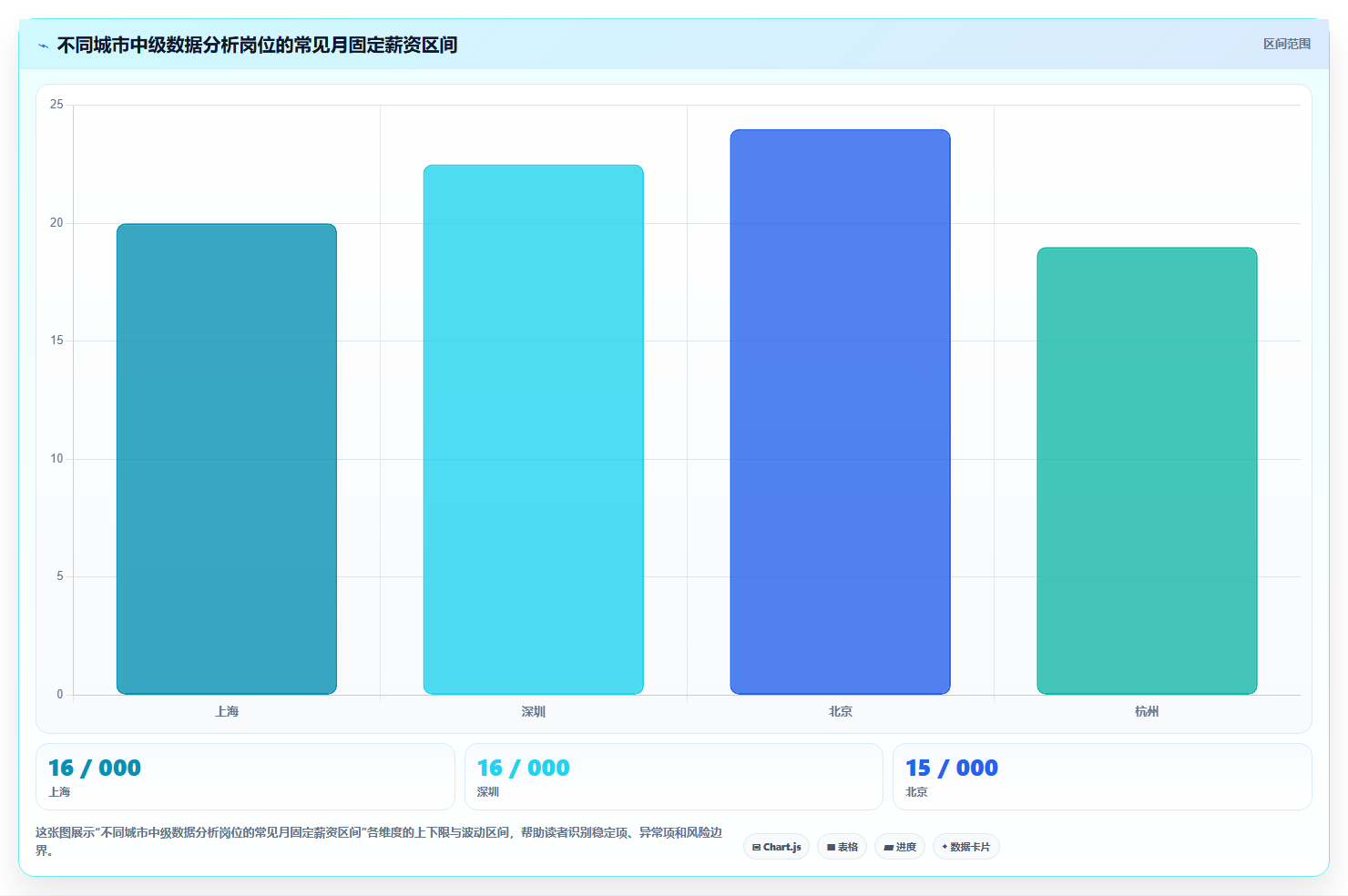Click the 杭州 x-axis label

point(1147,711)
